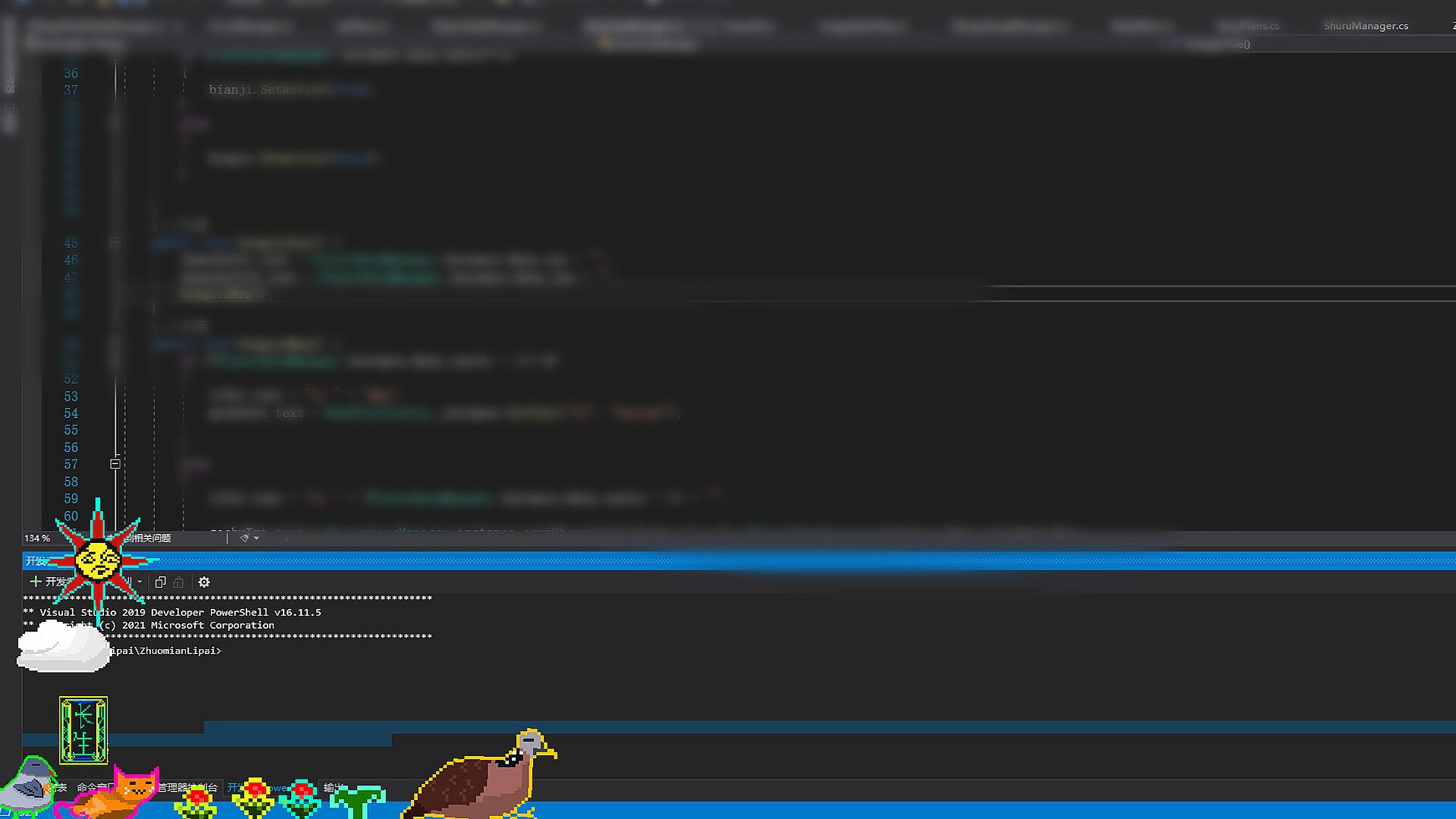Viewport: 1456px width, 819px height.
Task: Click the copy icon in terminal toolbar
Action: tap(160, 582)
